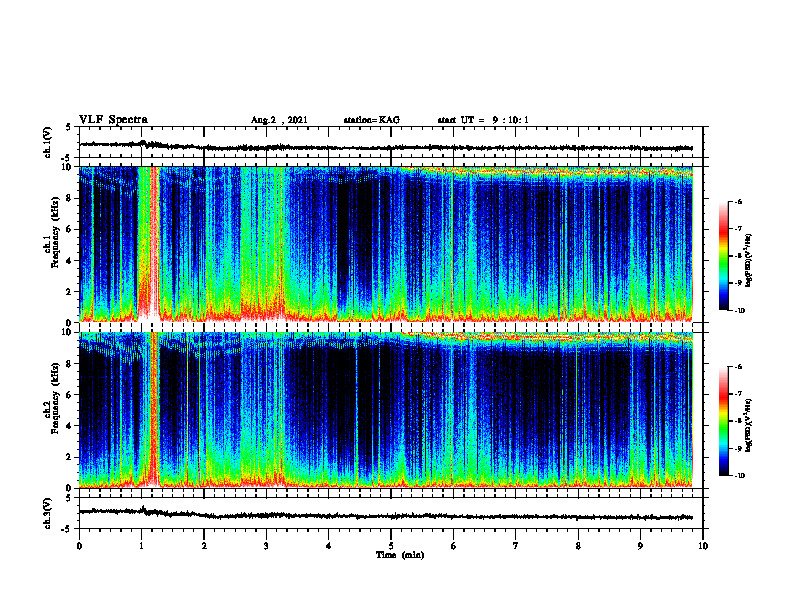Click the "5" volt tick on ch.1(V) panel

click(x=69, y=128)
